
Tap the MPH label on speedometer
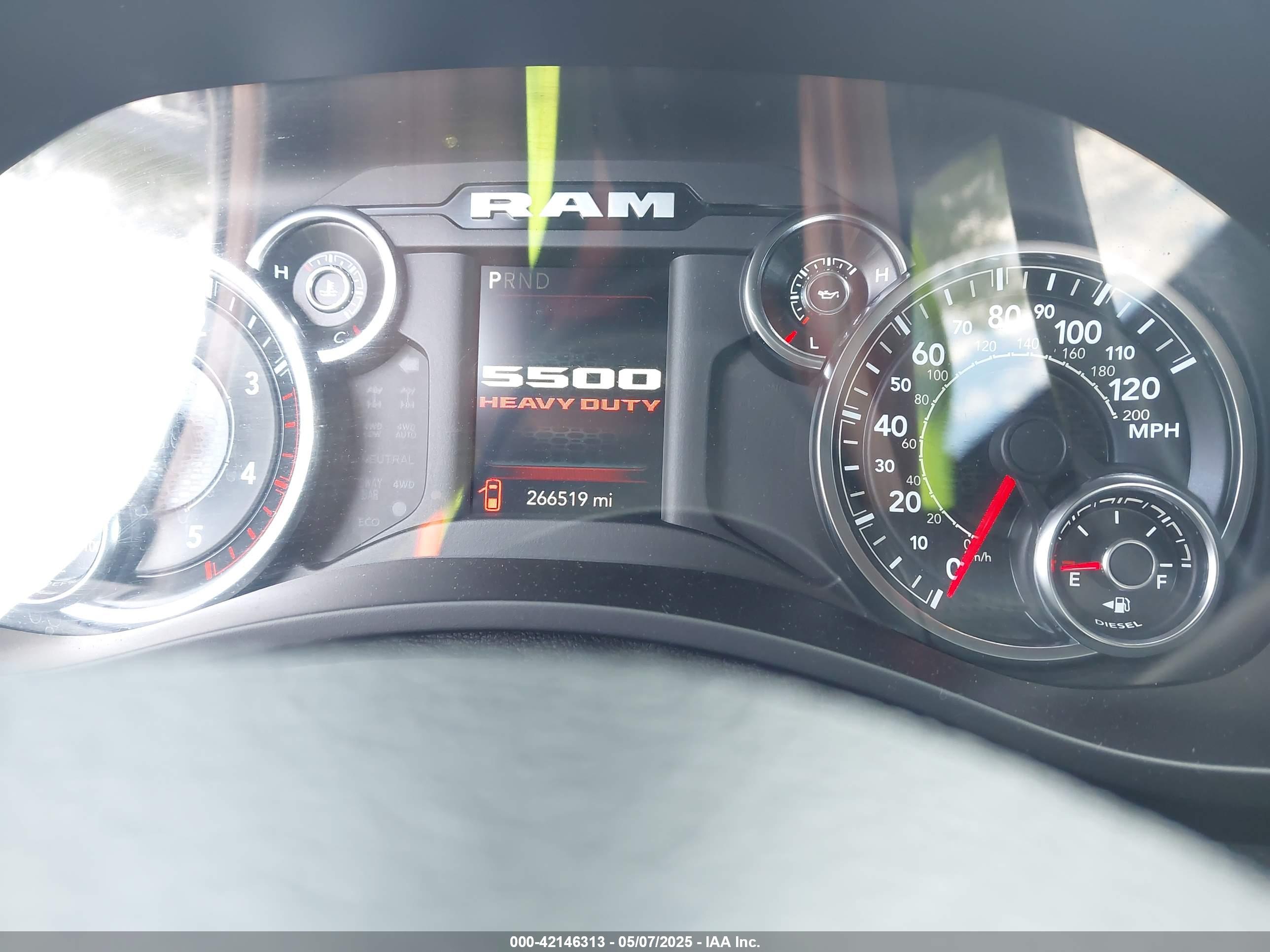1154,431
